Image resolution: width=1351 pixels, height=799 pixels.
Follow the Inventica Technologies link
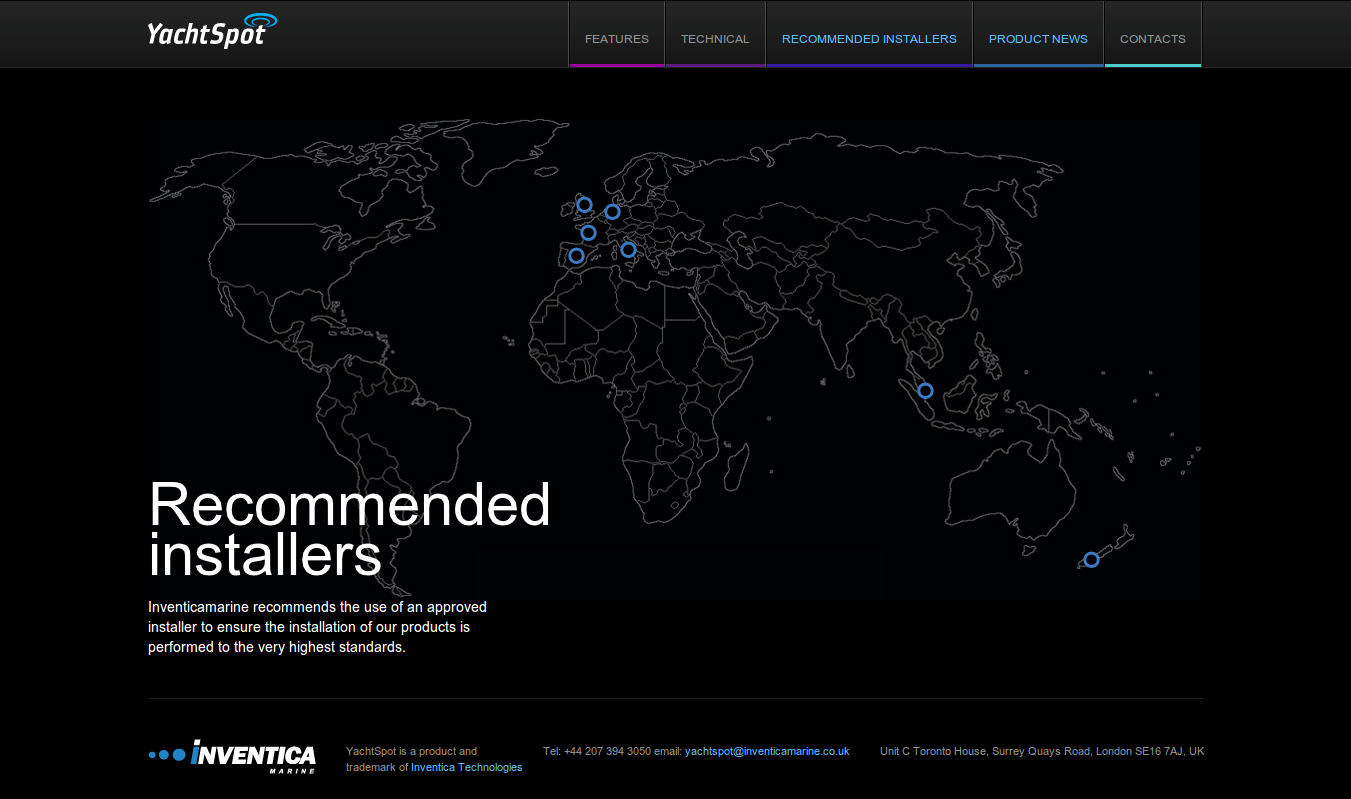click(467, 767)
